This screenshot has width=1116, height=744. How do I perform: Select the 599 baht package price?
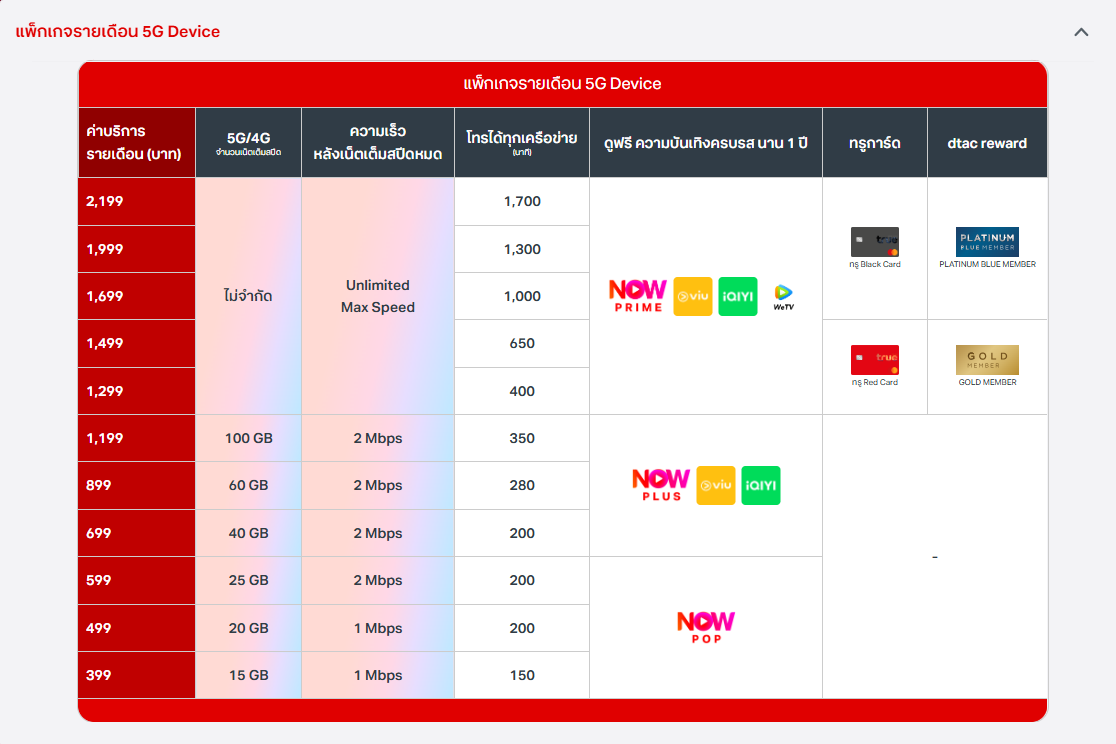pyautogui.click(x=137, y=580)
